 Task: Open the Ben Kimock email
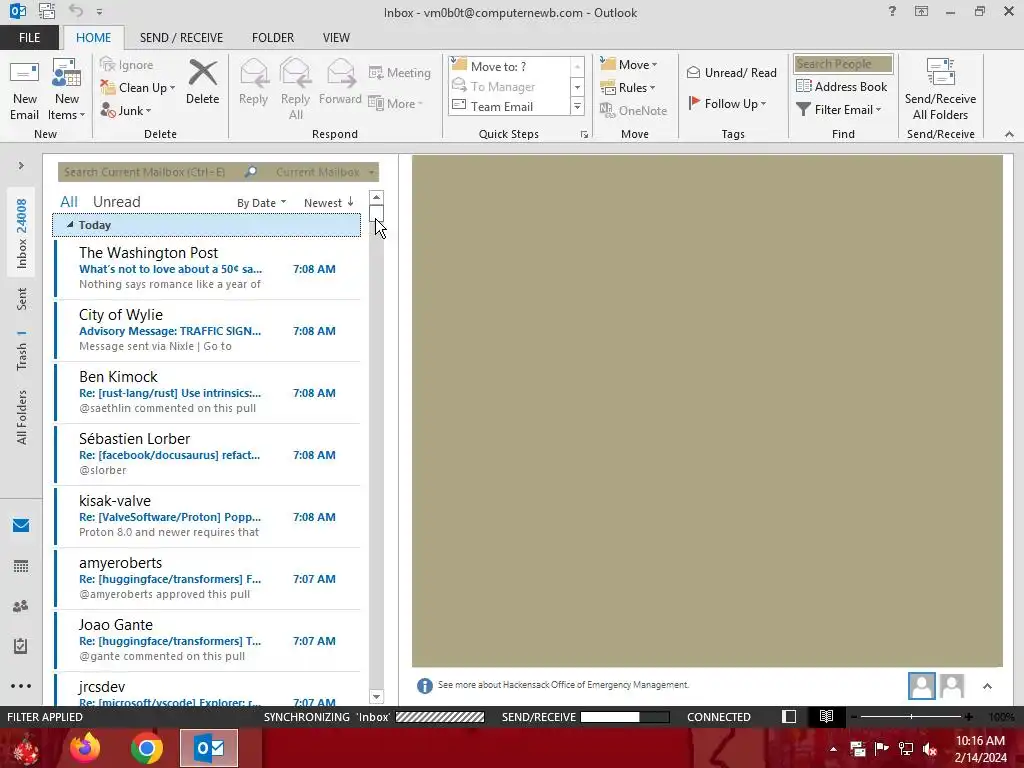pyautogui.click(x=208, y=392)
